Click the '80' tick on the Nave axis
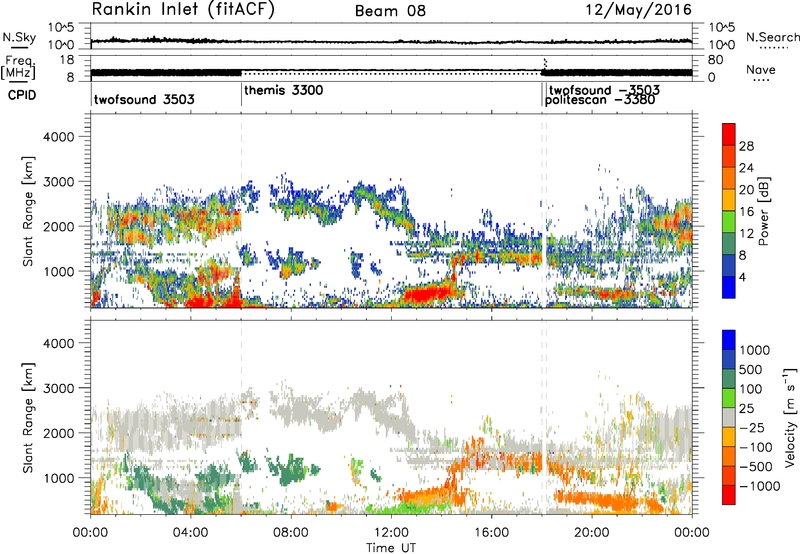The height and width of the screenshot is (554, 800). tap(715, 60)
